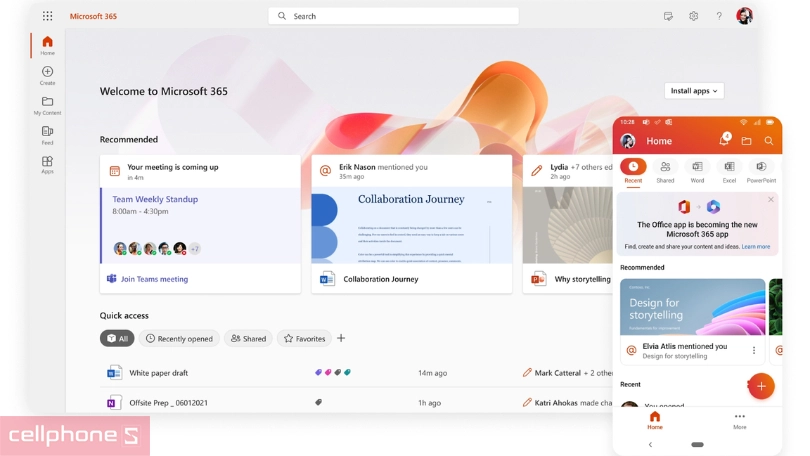Image resolution: width=810 pixels, height=456 pixels.
Task: Open the Why storytelling card preview image
Action: click(568, 225)
